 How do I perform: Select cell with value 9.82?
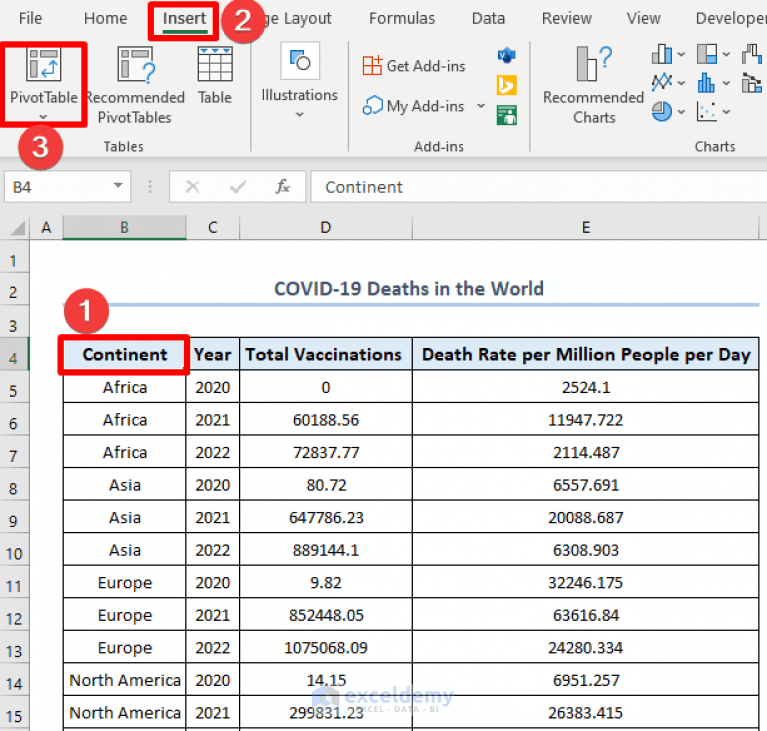click(326, 582)
